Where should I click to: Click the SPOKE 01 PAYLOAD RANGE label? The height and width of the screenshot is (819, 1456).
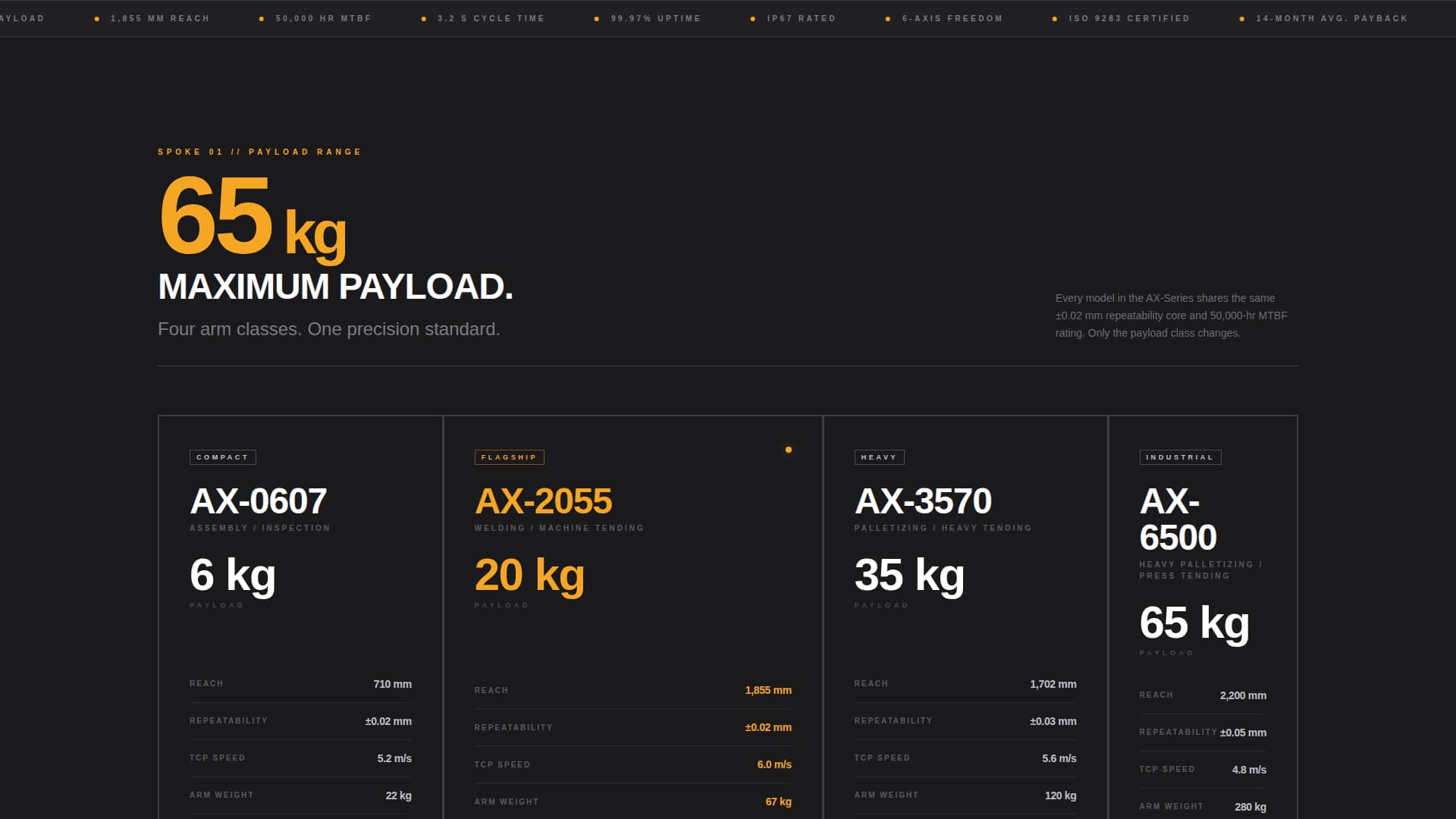pyautogui.click(x=259, y=152)
